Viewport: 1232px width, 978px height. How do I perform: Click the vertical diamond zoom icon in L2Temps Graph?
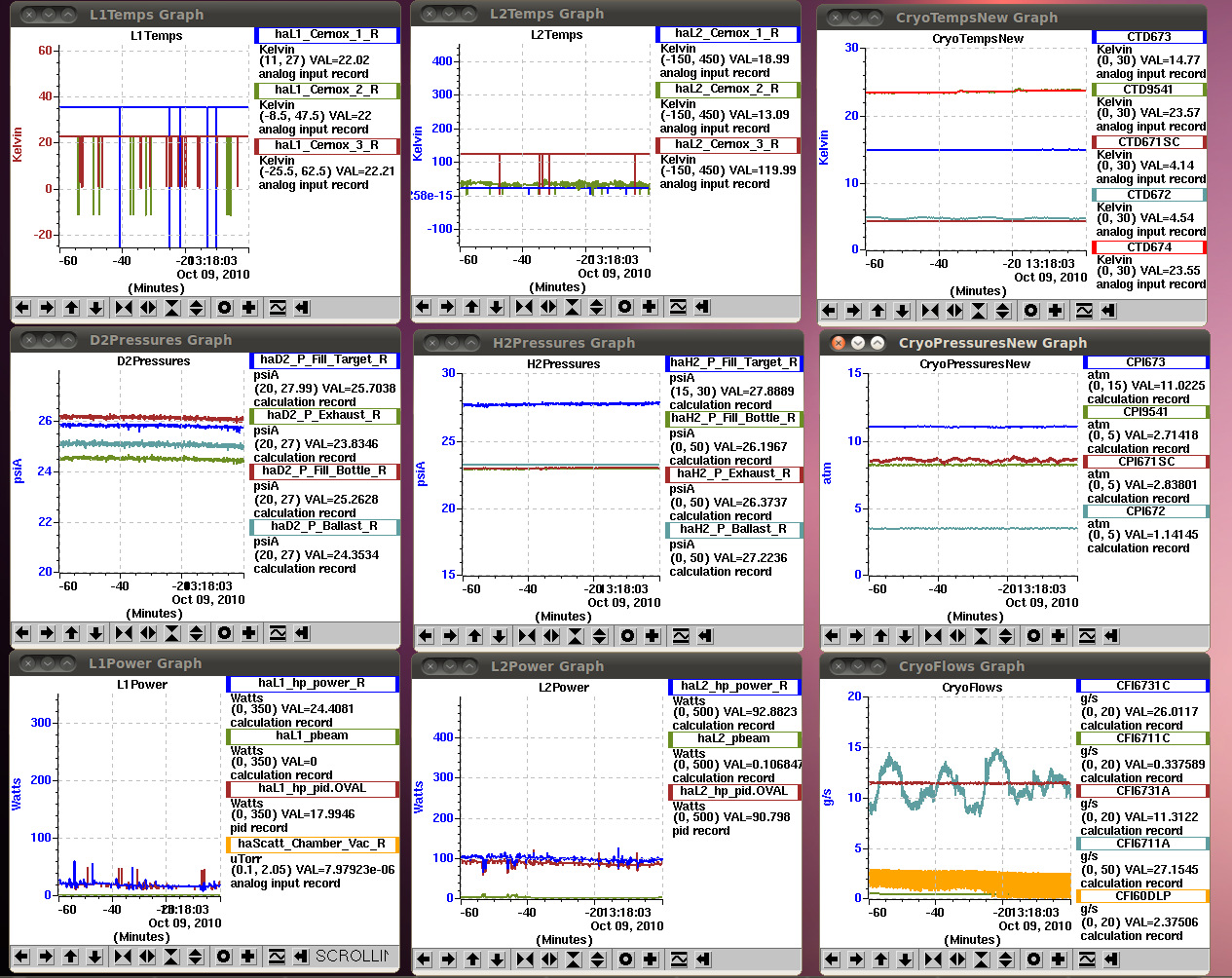click(597, 307)
